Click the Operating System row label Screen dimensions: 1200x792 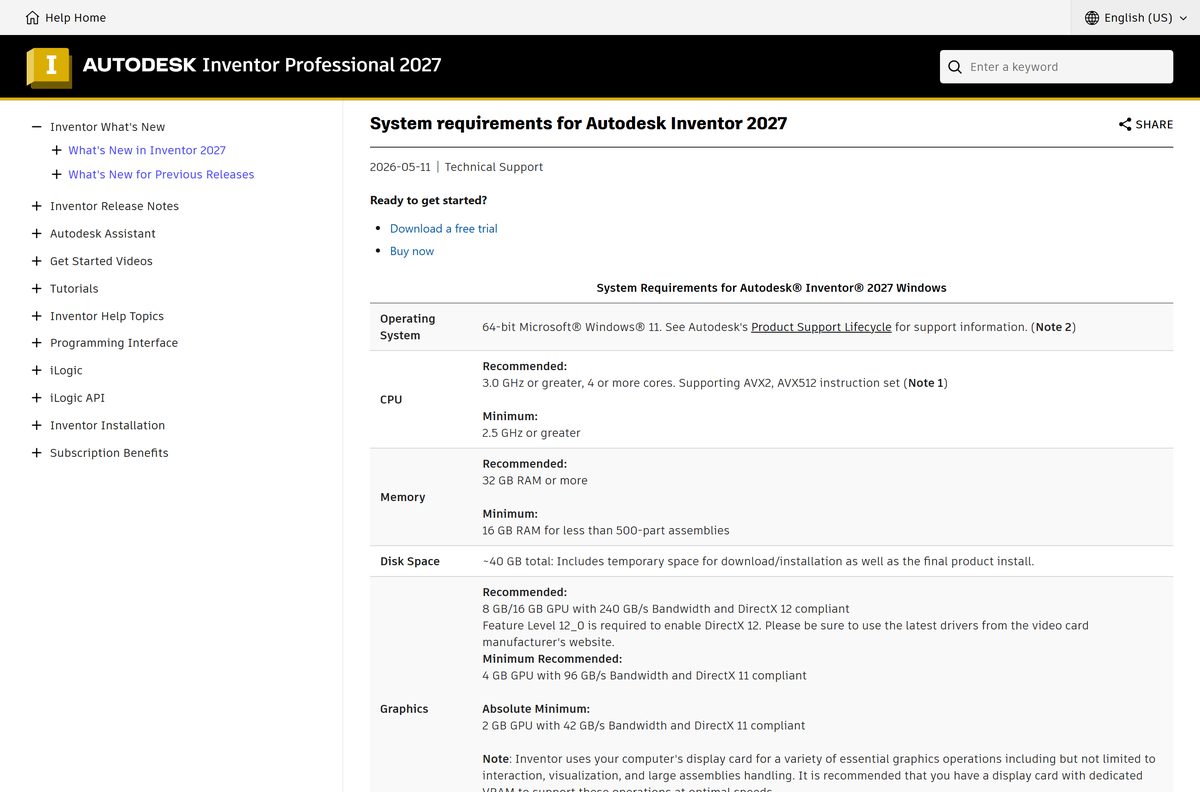(408, 327)
